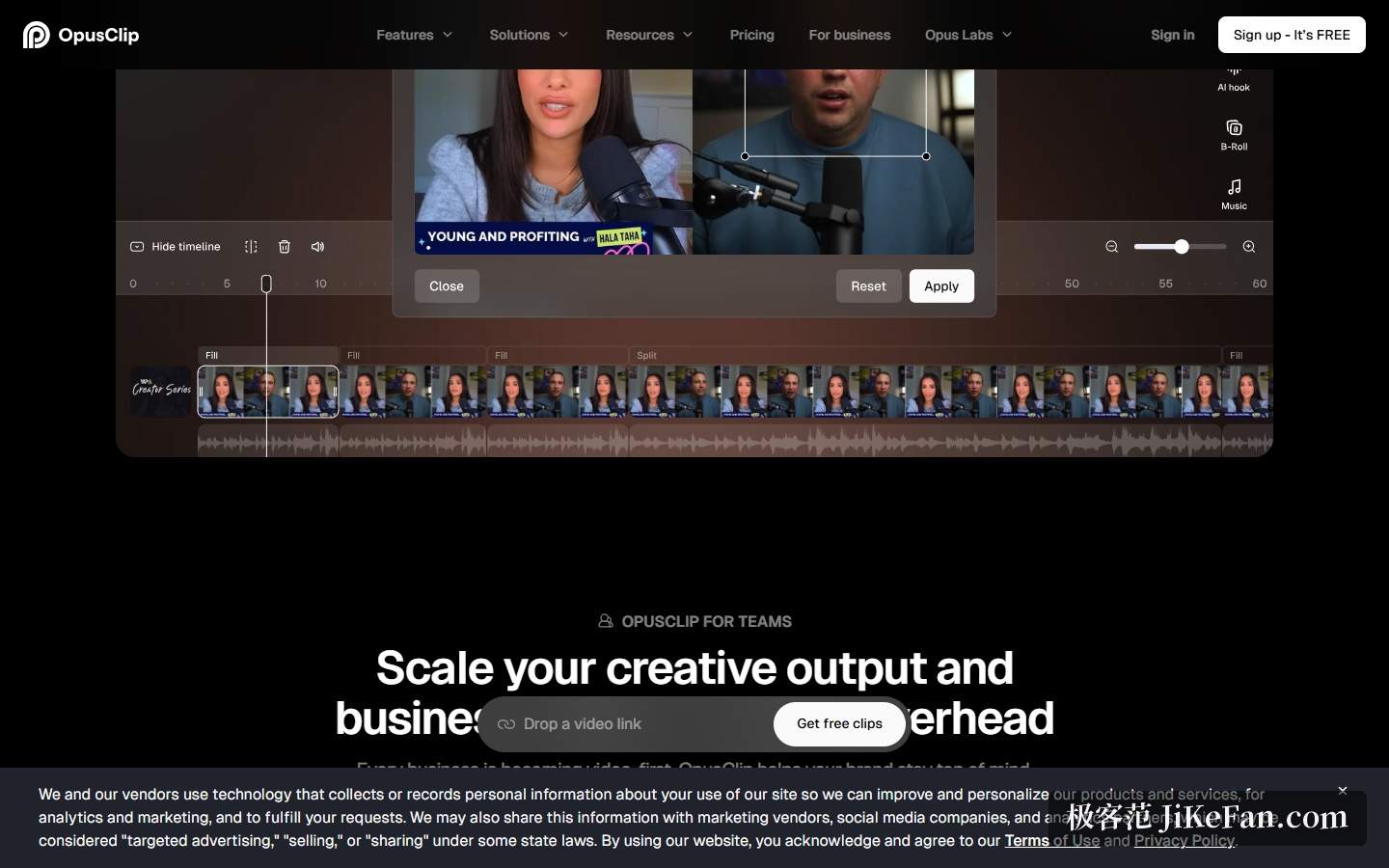Delete clip with the trash icon
1389x868 pixels.
coord(285,247)
